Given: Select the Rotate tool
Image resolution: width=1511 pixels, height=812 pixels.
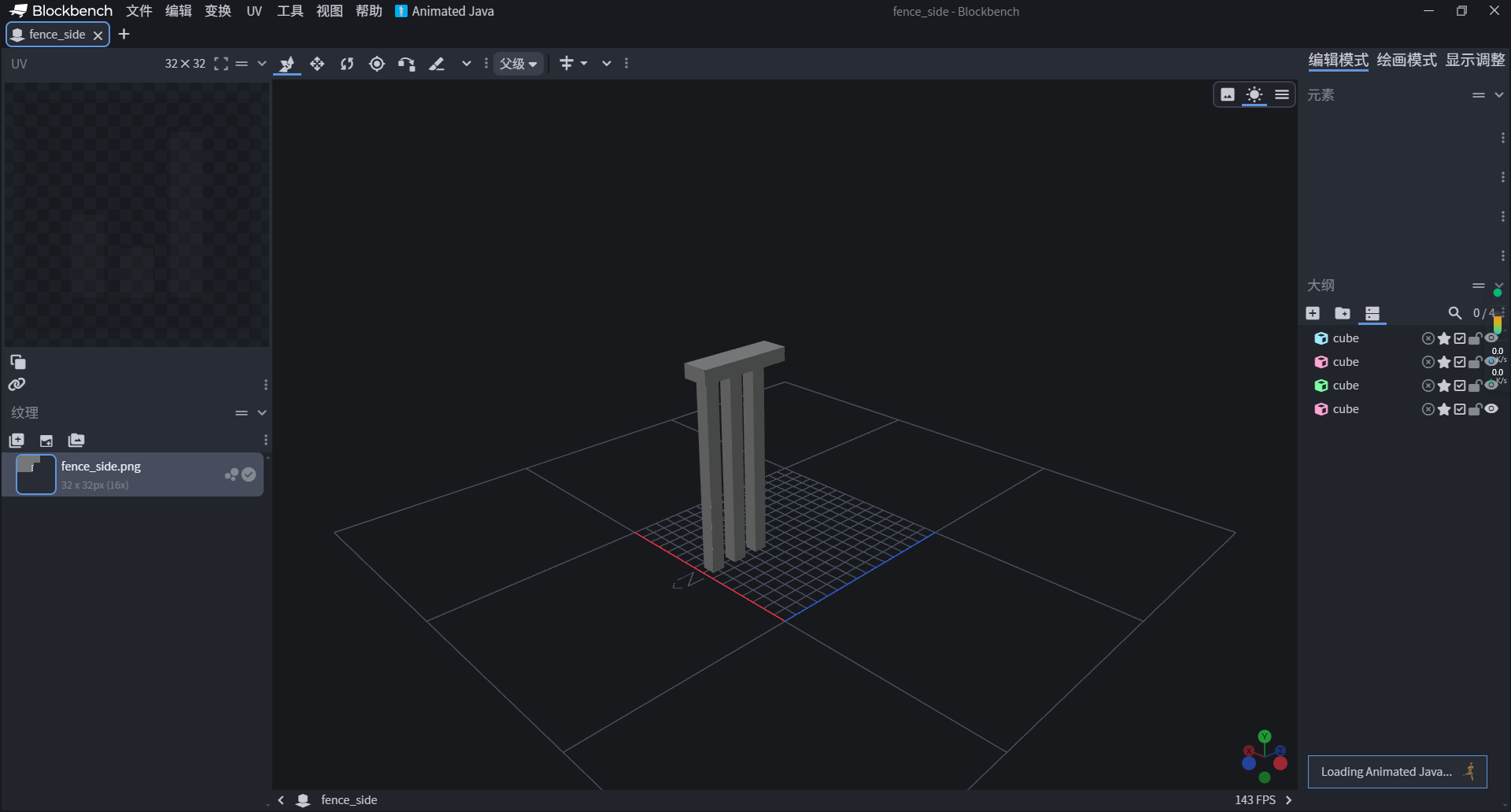Looking at the screenshot, I should click(x=347, y=64).
